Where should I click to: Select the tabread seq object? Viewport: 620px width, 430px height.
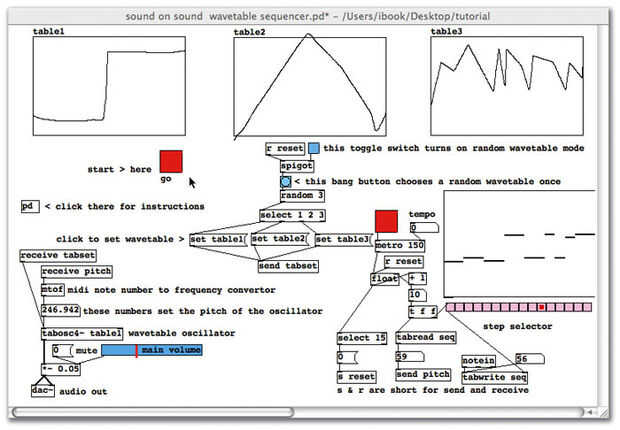[x=426, y=337]
